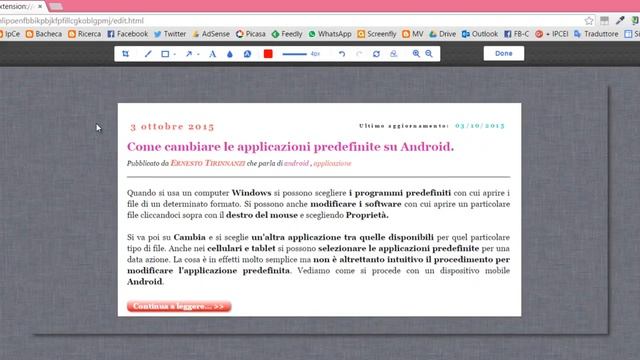Open the IPCEI bookmark

(x=551, y=34)
